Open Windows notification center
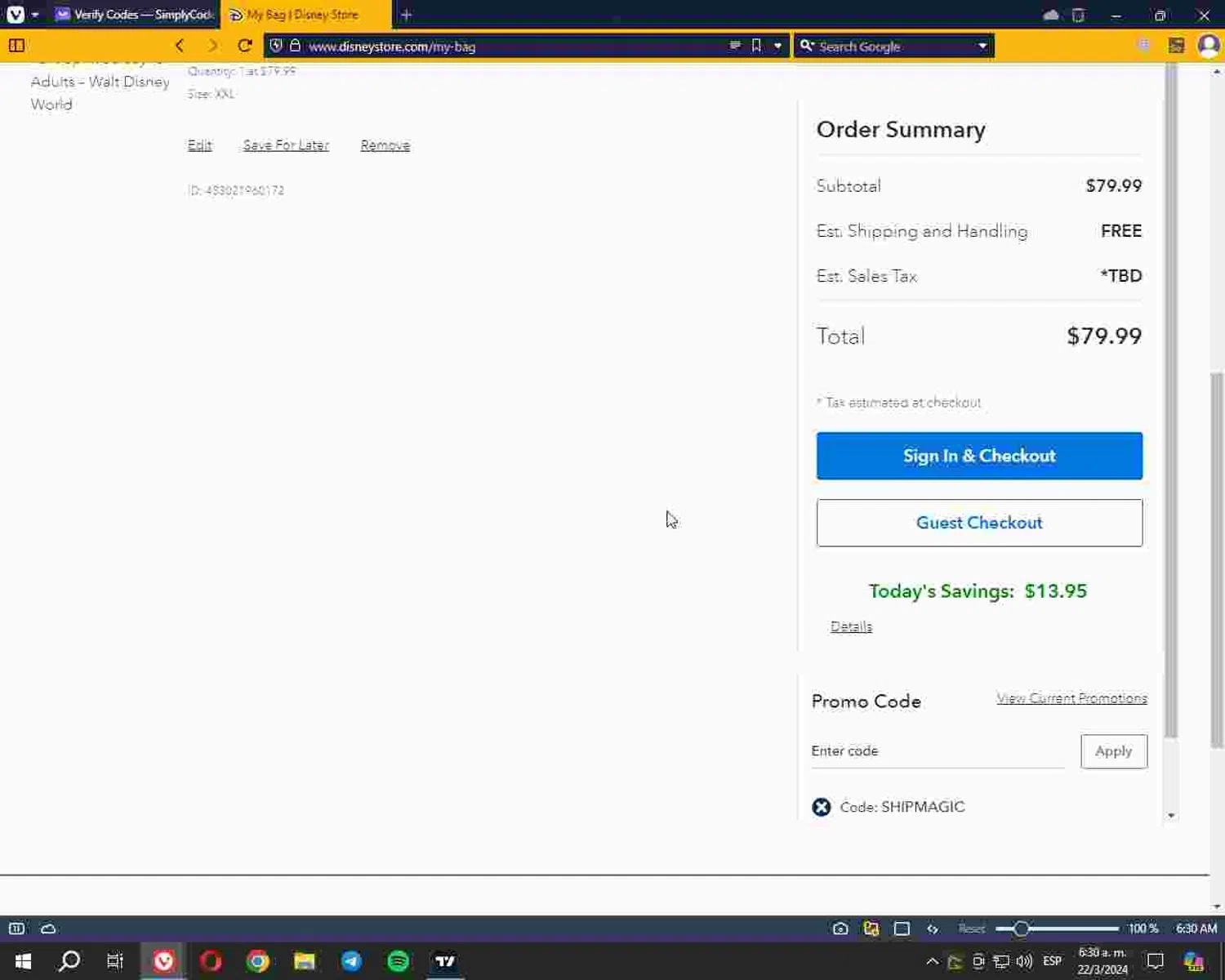1225x980 pixels. (1155, 961)
